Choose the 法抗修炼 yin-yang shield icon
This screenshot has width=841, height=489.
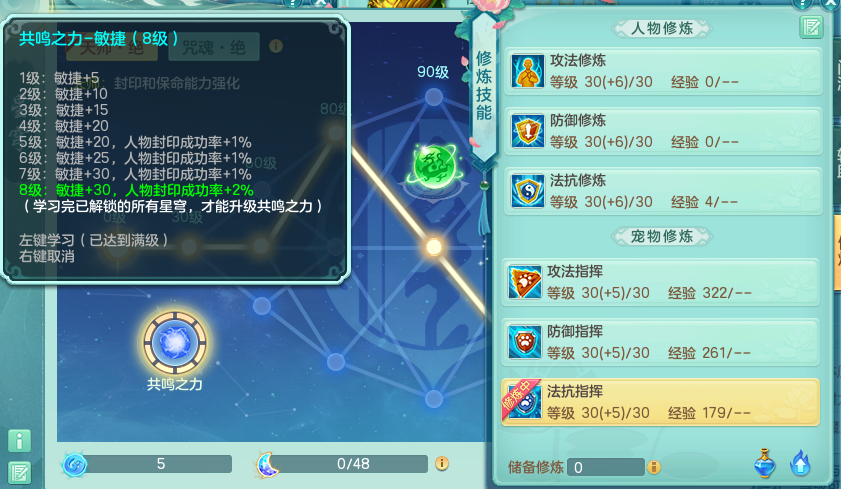pyautogui.click(x=527, y=191)
